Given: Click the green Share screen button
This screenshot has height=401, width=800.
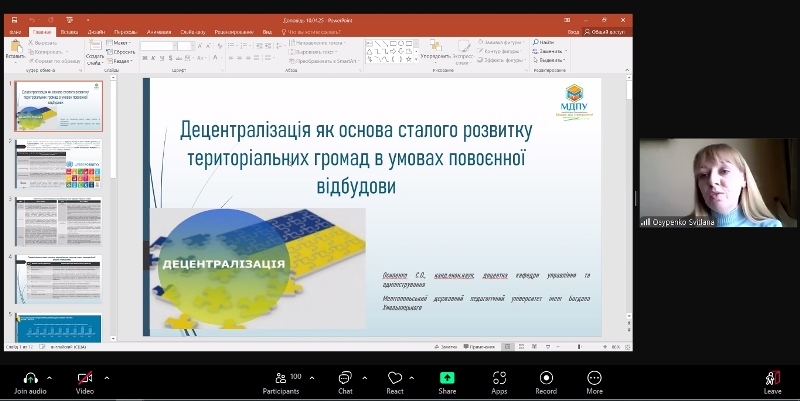Looking at the screenshot, I should tap(447, 378).
